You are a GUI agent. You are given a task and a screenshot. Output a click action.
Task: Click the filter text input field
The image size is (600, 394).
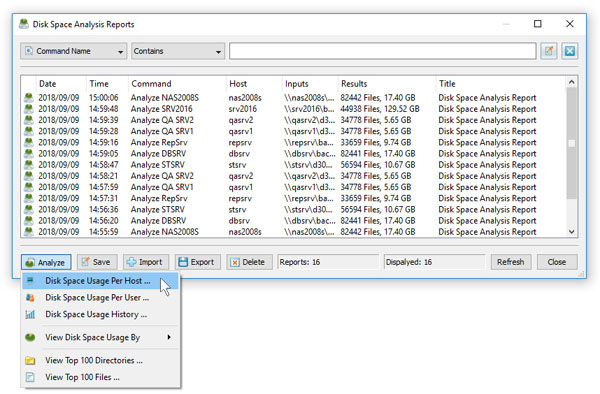382,51
